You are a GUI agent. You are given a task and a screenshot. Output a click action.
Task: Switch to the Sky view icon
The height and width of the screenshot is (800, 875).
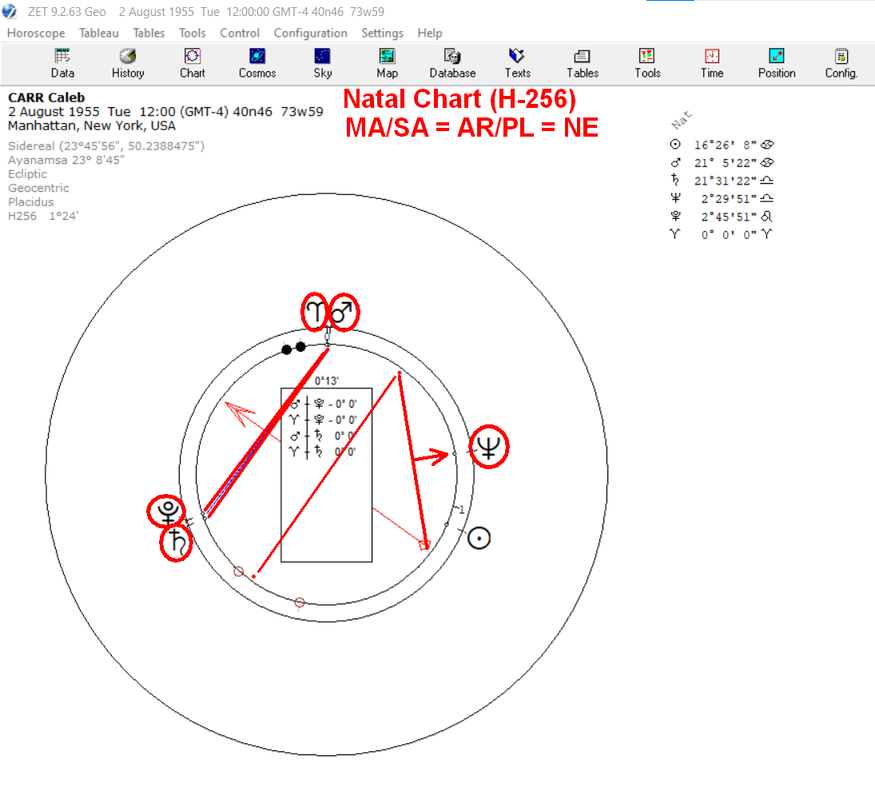click(323, 64)
